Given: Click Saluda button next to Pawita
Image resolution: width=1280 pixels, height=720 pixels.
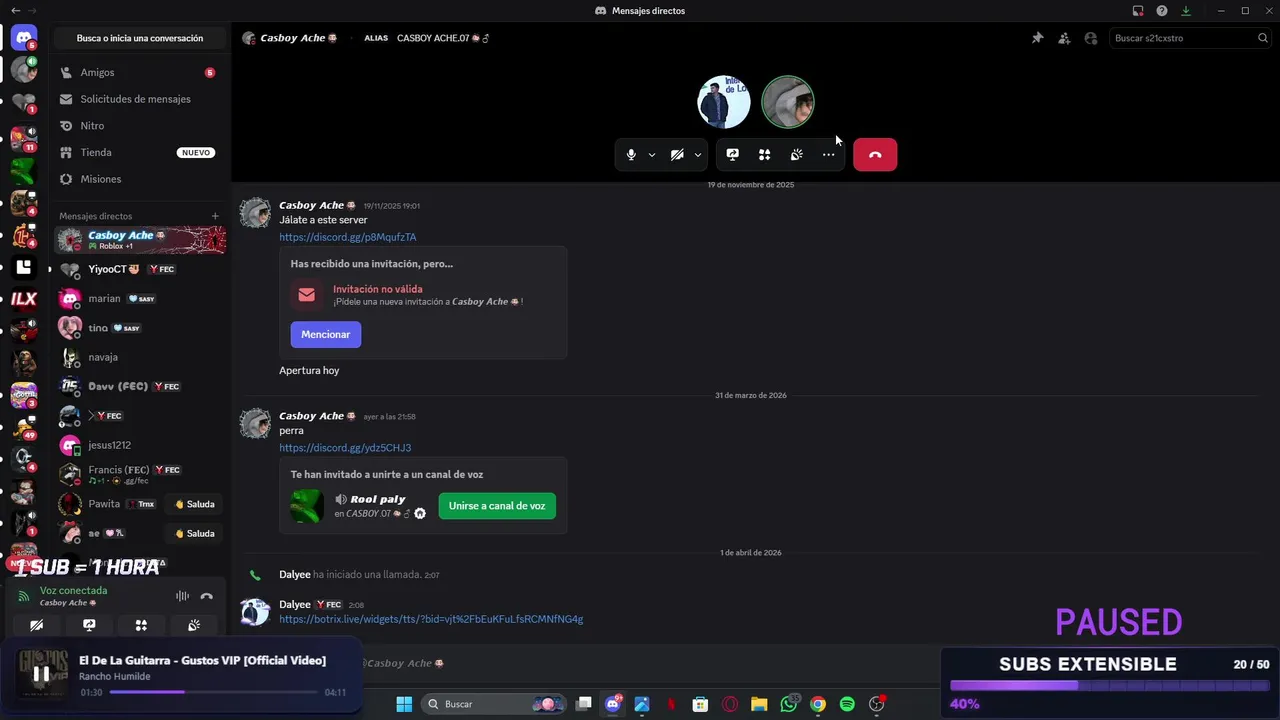Looking at the screenshot, I should [x=194, y=504].
